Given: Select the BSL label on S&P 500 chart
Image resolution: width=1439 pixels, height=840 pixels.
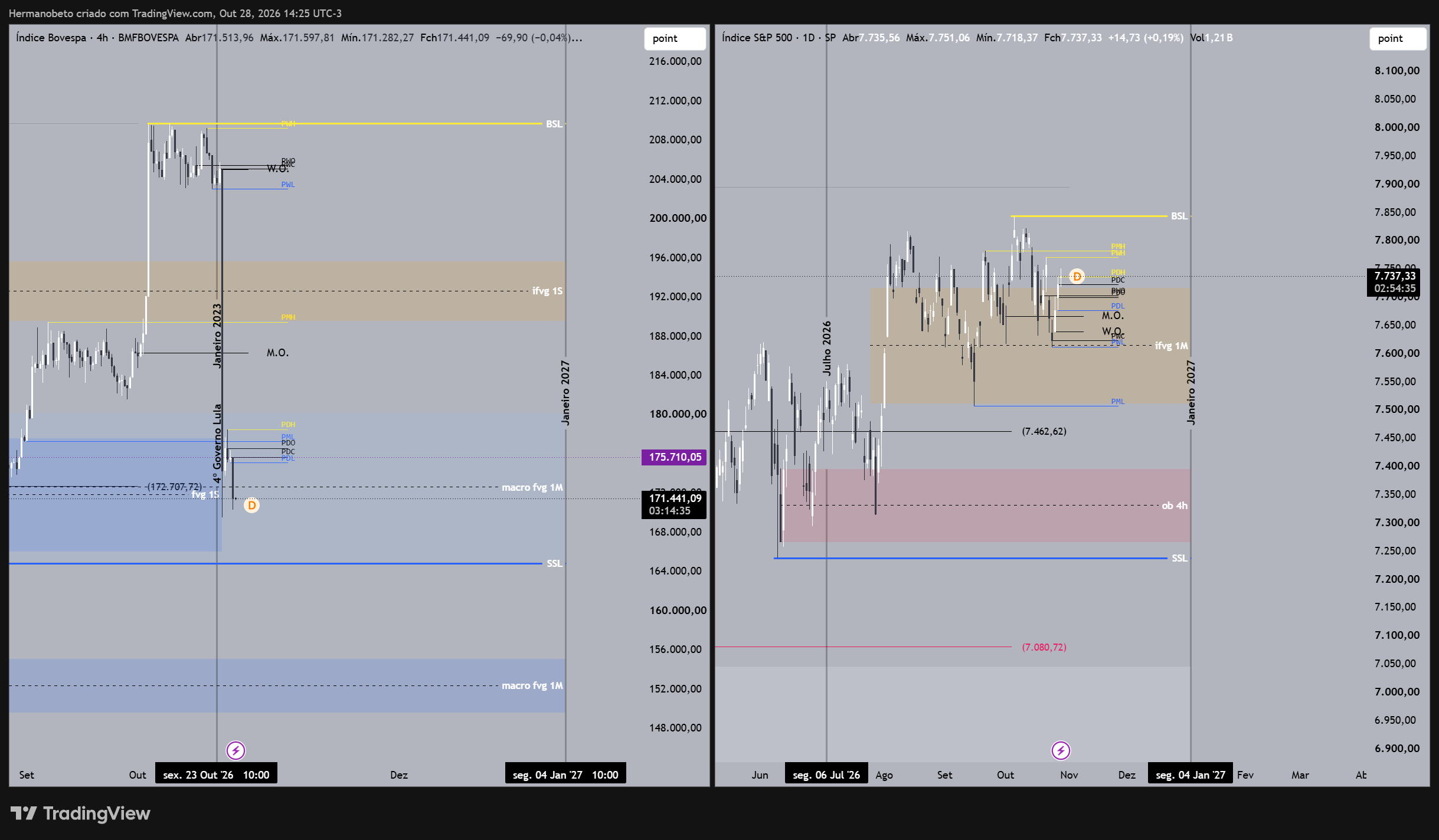Looking at the screenshot, I should tap(1179, 216).
